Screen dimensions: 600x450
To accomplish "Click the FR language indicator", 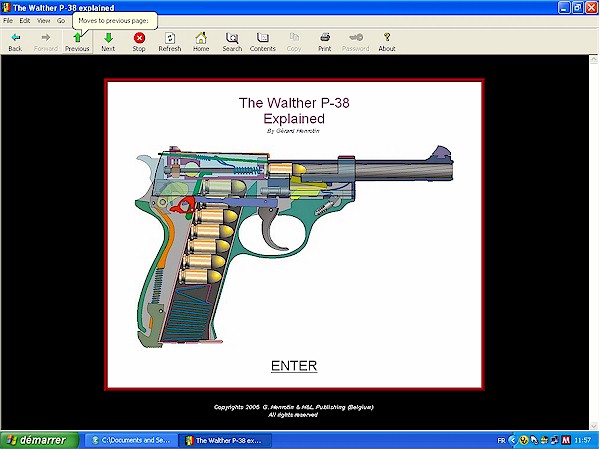I will point(501,440).
